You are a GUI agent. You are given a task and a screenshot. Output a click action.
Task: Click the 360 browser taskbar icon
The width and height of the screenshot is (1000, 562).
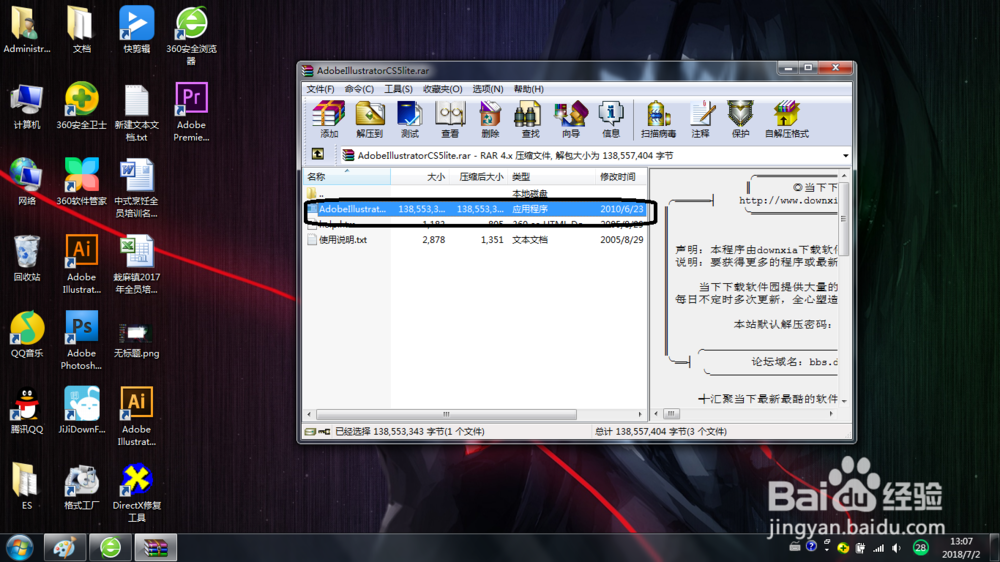110,548
